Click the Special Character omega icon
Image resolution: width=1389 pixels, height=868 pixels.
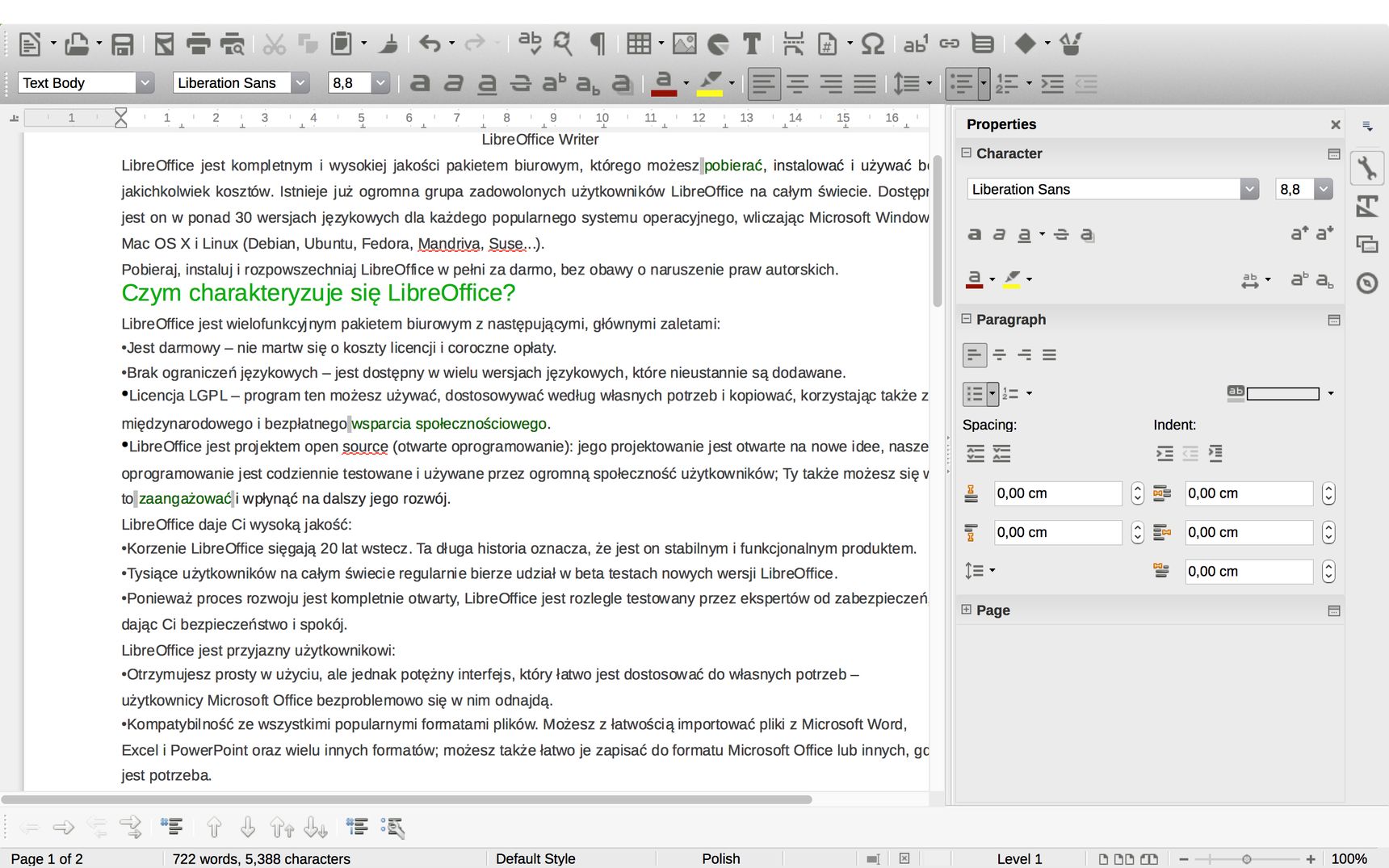tap(873, 44)
